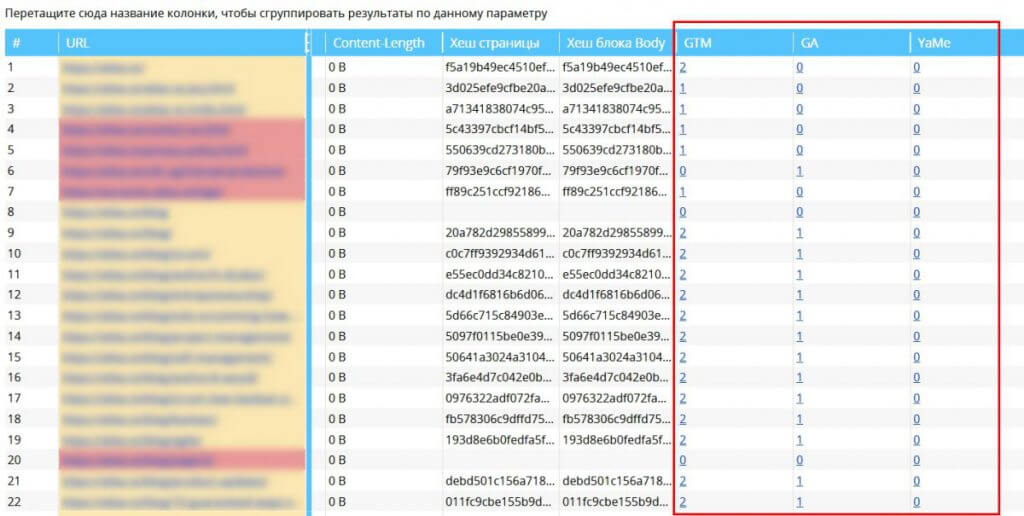This screenshot has width=1024, height=516.
Task: Open the GA value link in row 3
Action: point(800,108)
